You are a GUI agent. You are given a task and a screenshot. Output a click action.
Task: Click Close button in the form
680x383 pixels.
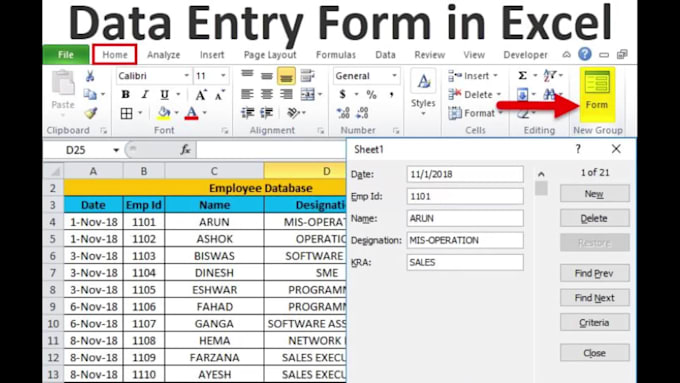[x=595, y=353]
